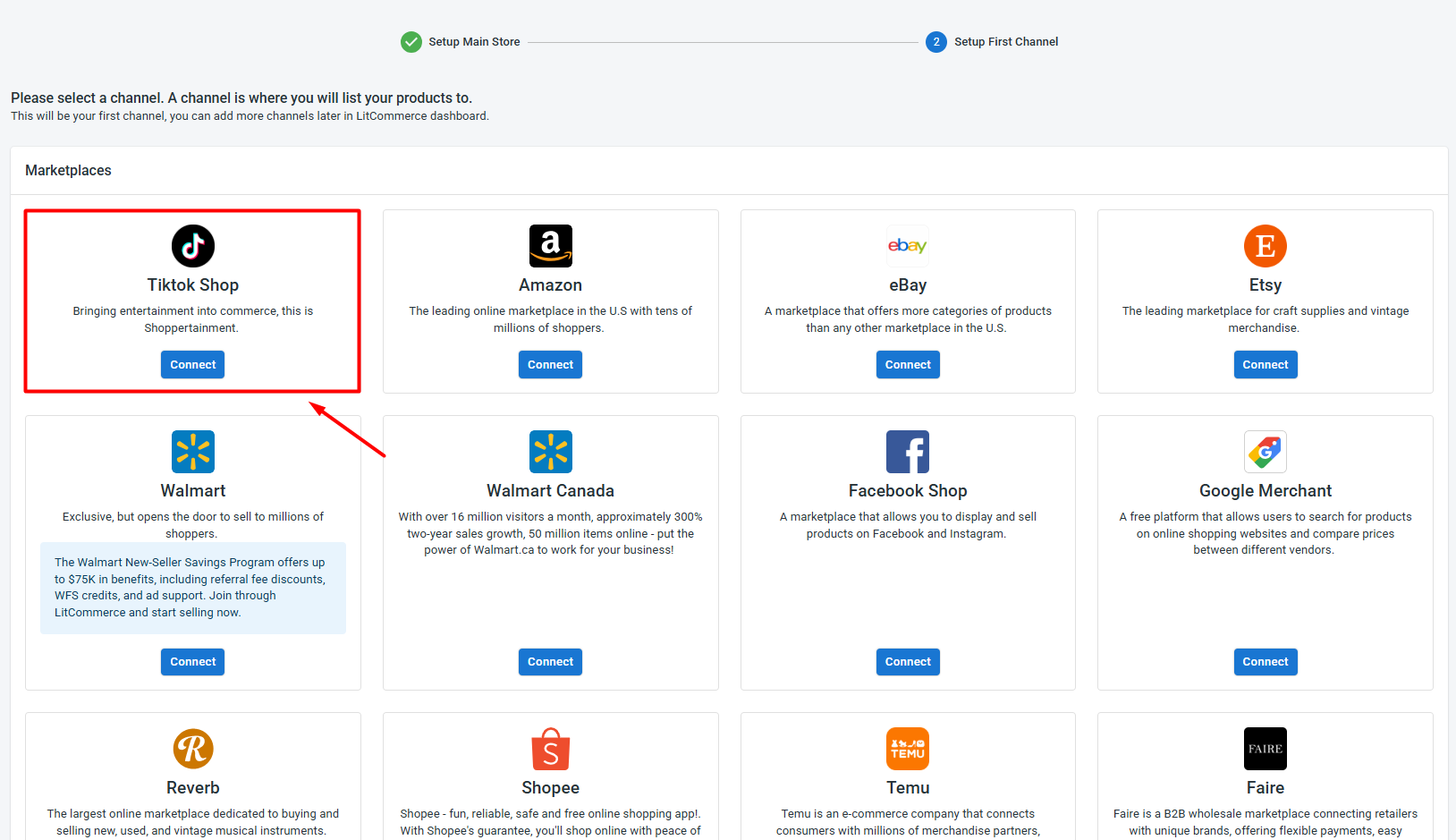Click the Amazon marketplace description text
The height and width of the screenshot is (840, 1456).
[x=551, y=319]
